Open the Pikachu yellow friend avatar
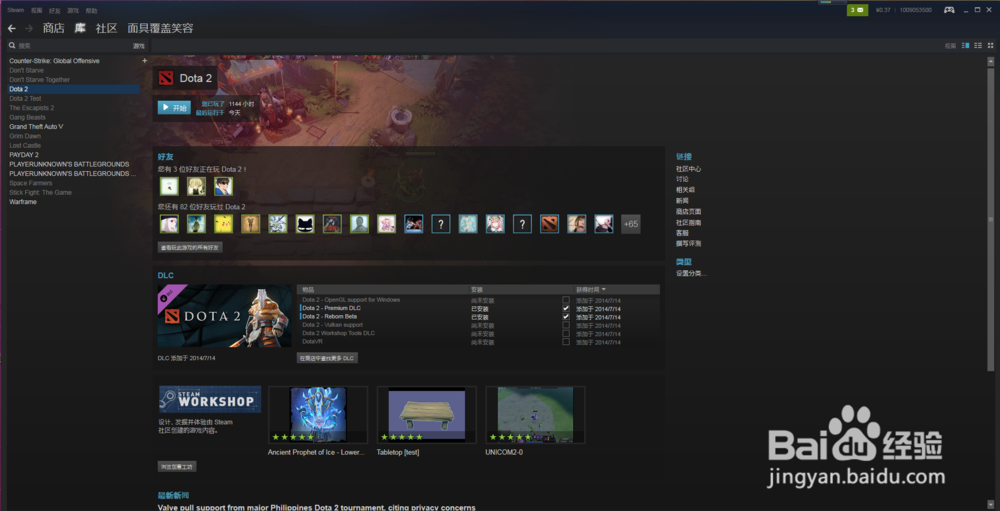Viewport: 1000px width, 511px height. click(x=223, y=224)
